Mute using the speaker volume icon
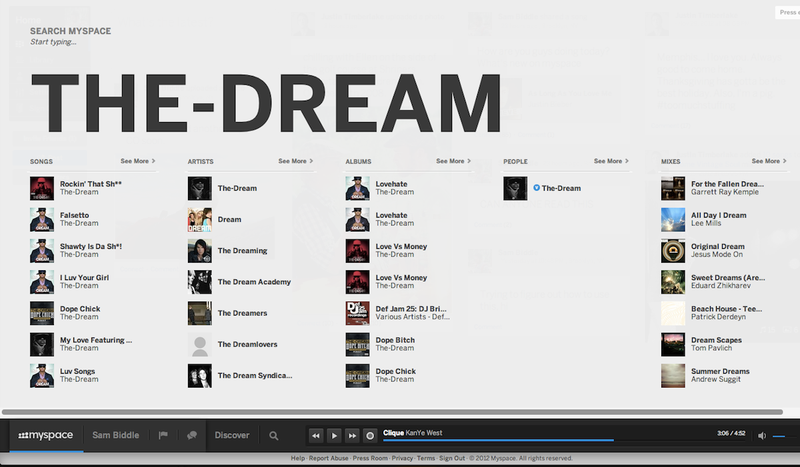Screen dimensions: 800x467 pyautogui.click(x=762, y=435)
